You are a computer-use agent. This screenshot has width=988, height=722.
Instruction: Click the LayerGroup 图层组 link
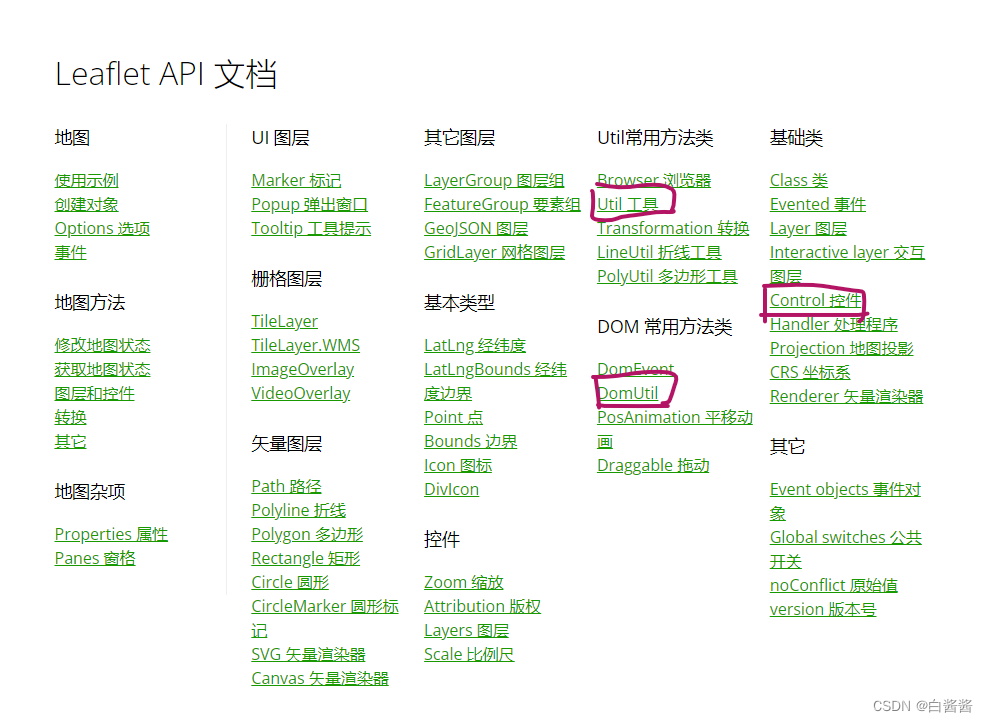494,180
